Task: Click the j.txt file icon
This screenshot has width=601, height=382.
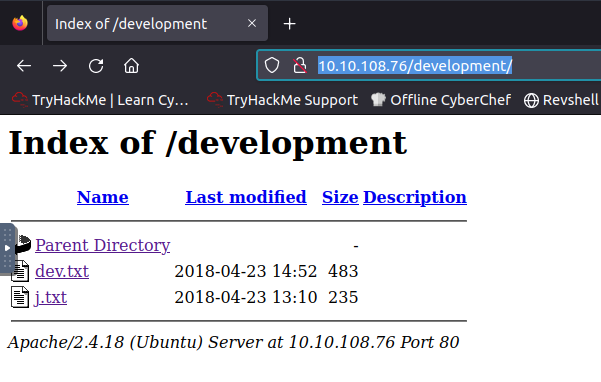Action: (x=20, y=297)
